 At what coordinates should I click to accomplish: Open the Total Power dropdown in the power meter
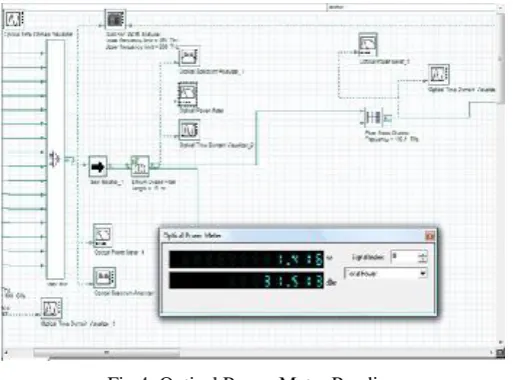click(423, 274)
